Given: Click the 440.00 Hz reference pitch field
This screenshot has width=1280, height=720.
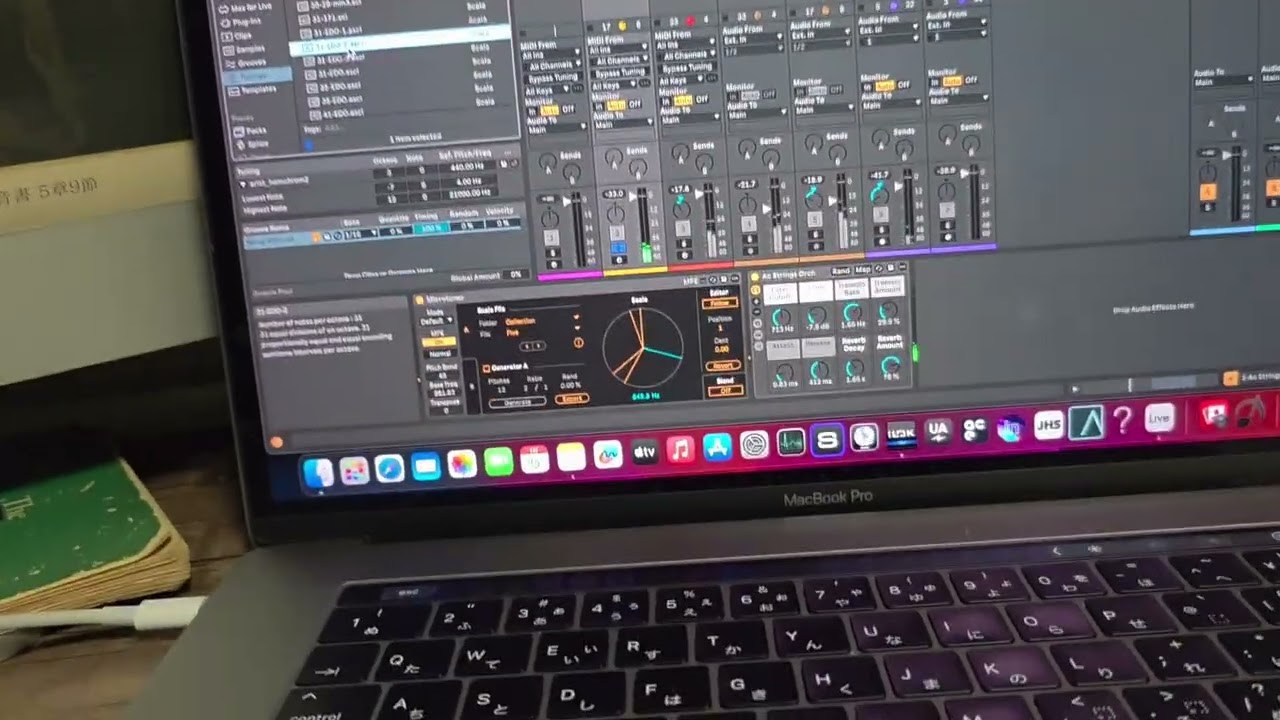Looking at the screenshot, I should 465,167.
